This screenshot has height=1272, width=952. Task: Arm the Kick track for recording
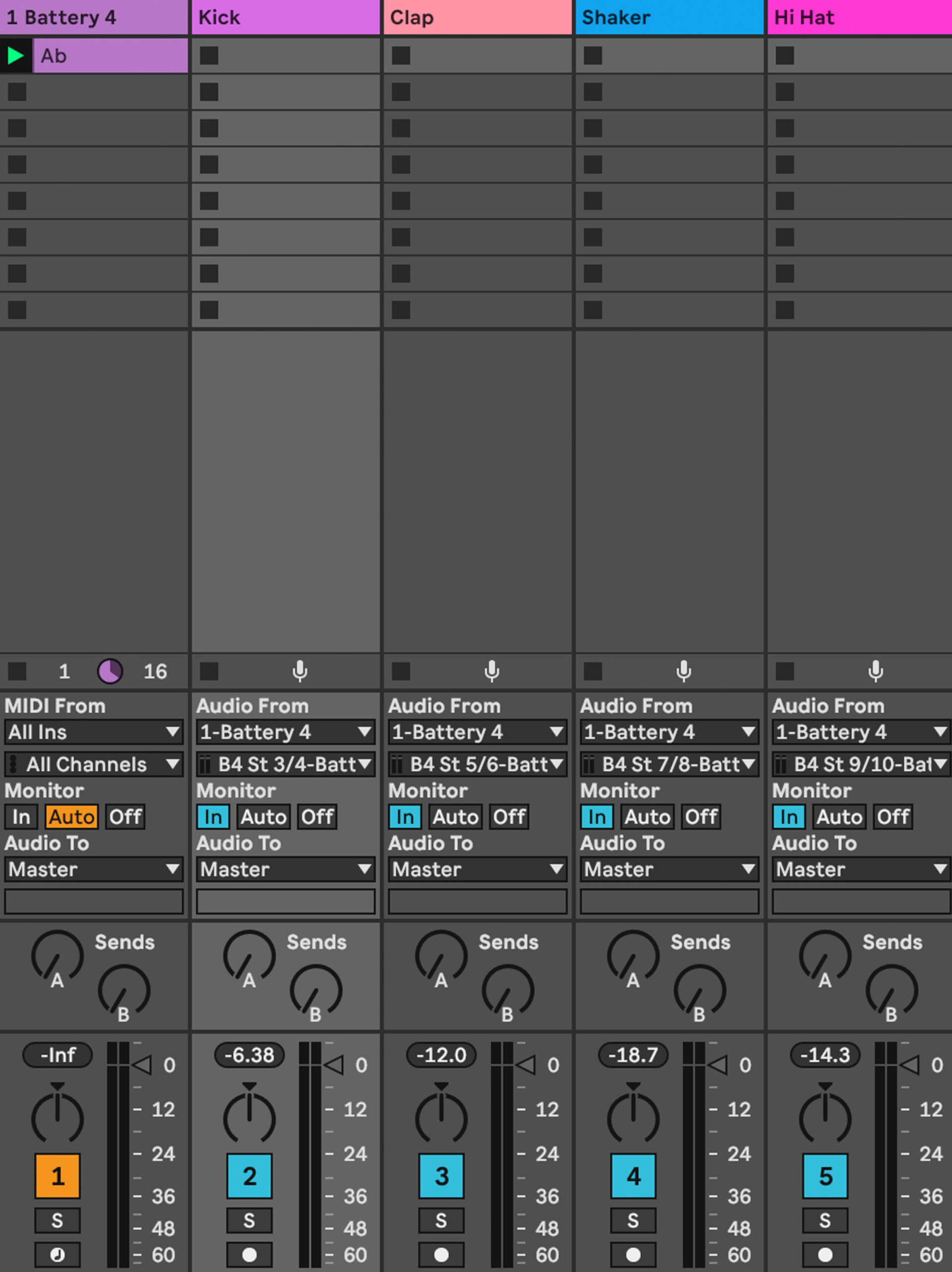(x=300, y=671)
